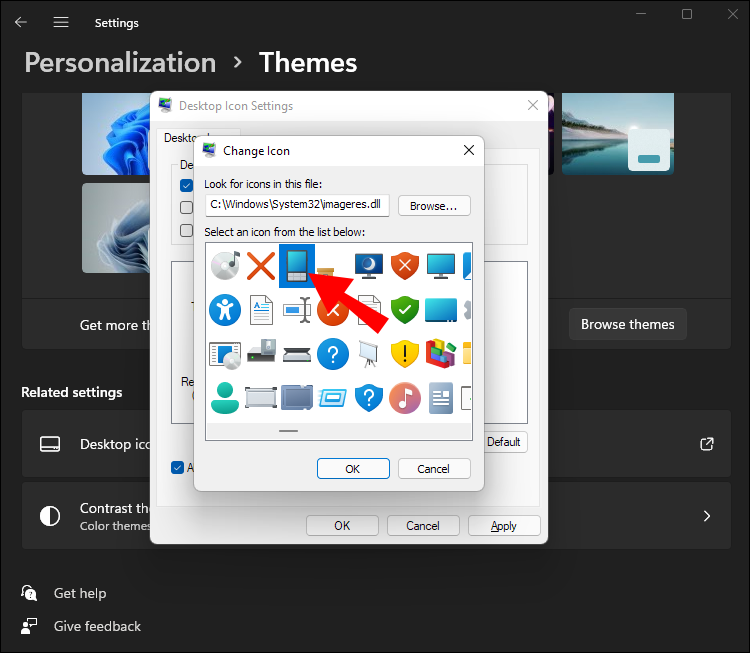
Task: Select the orange shield with X icon
Action: coord(405,266)
